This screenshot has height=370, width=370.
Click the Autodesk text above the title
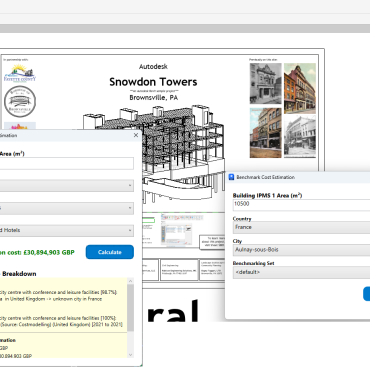coord(153,67)
